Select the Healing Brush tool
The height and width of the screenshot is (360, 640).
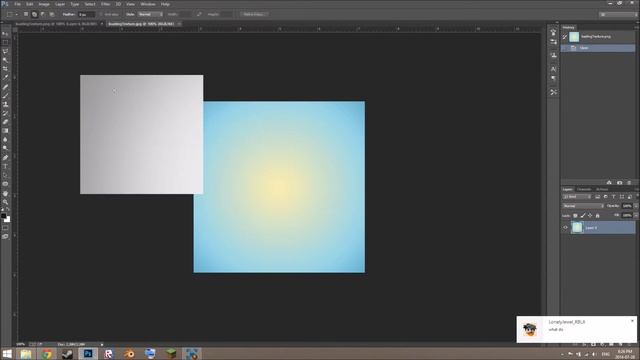(5, 87)
